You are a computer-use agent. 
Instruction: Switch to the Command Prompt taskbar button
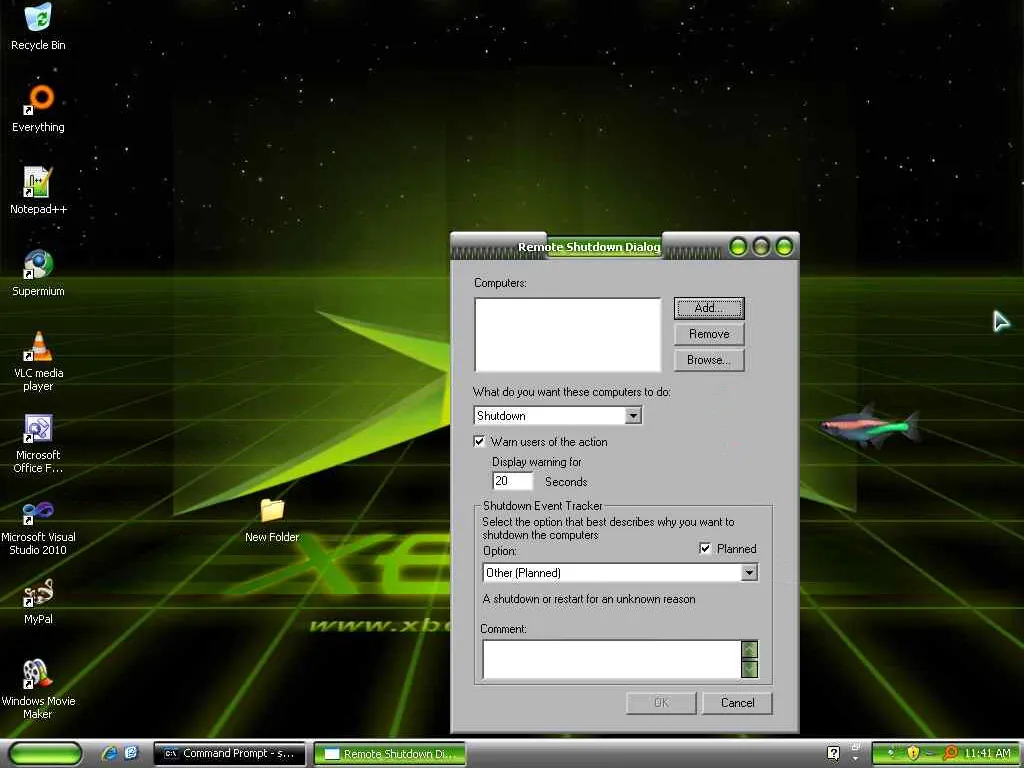(x=229, y=754)
